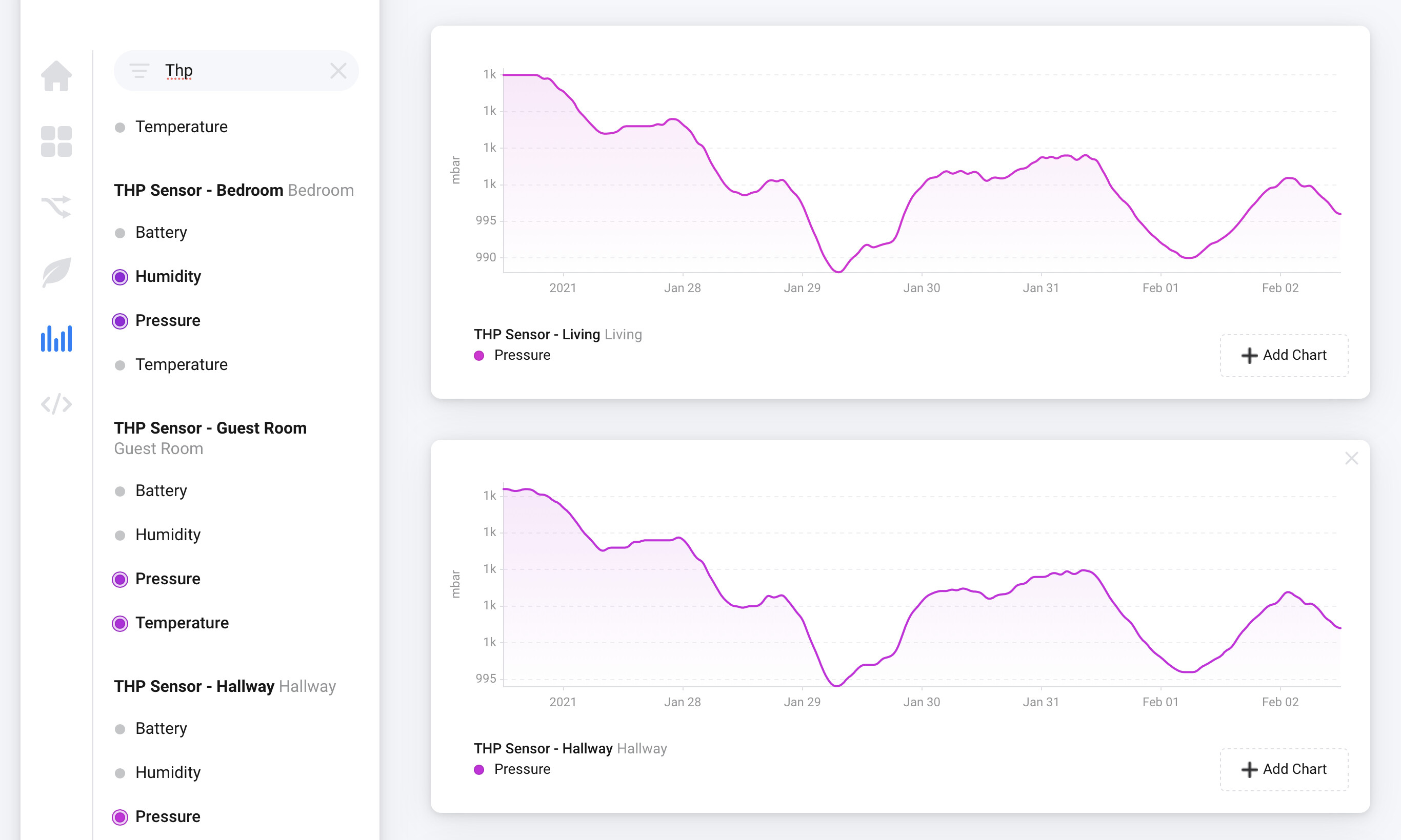Screen dimensions: 1401x840
Task: Open the Developer code brackets icon
Action: pos(56,404)
